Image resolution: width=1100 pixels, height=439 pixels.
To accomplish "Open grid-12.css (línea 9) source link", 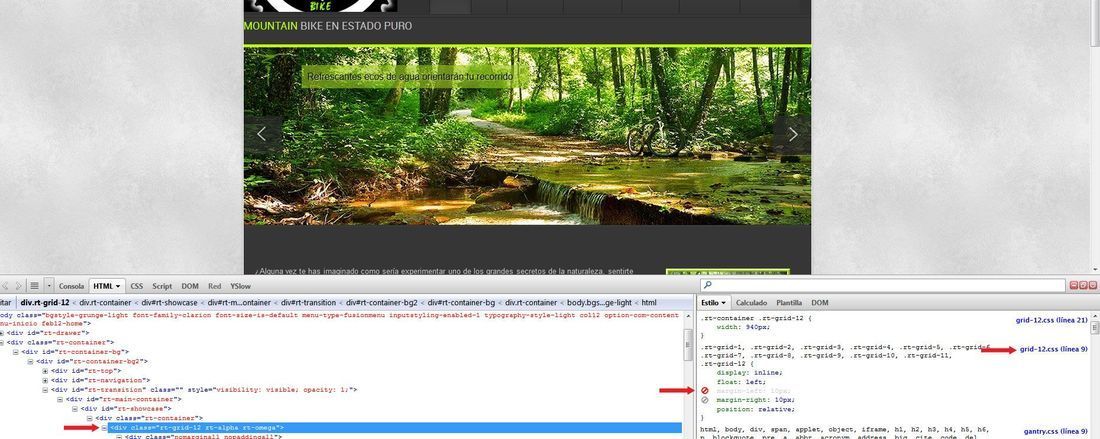I will pos(1054,349).
